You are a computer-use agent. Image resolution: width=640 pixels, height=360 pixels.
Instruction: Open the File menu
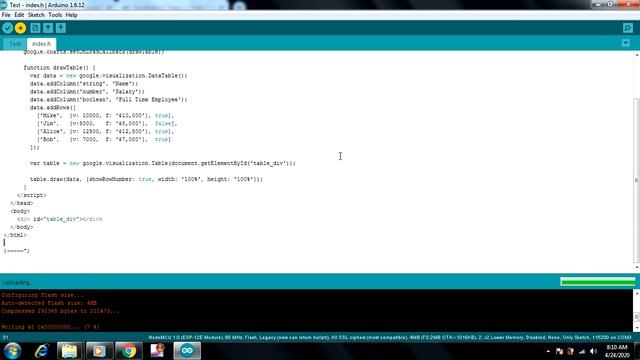(x=6, y=15)
